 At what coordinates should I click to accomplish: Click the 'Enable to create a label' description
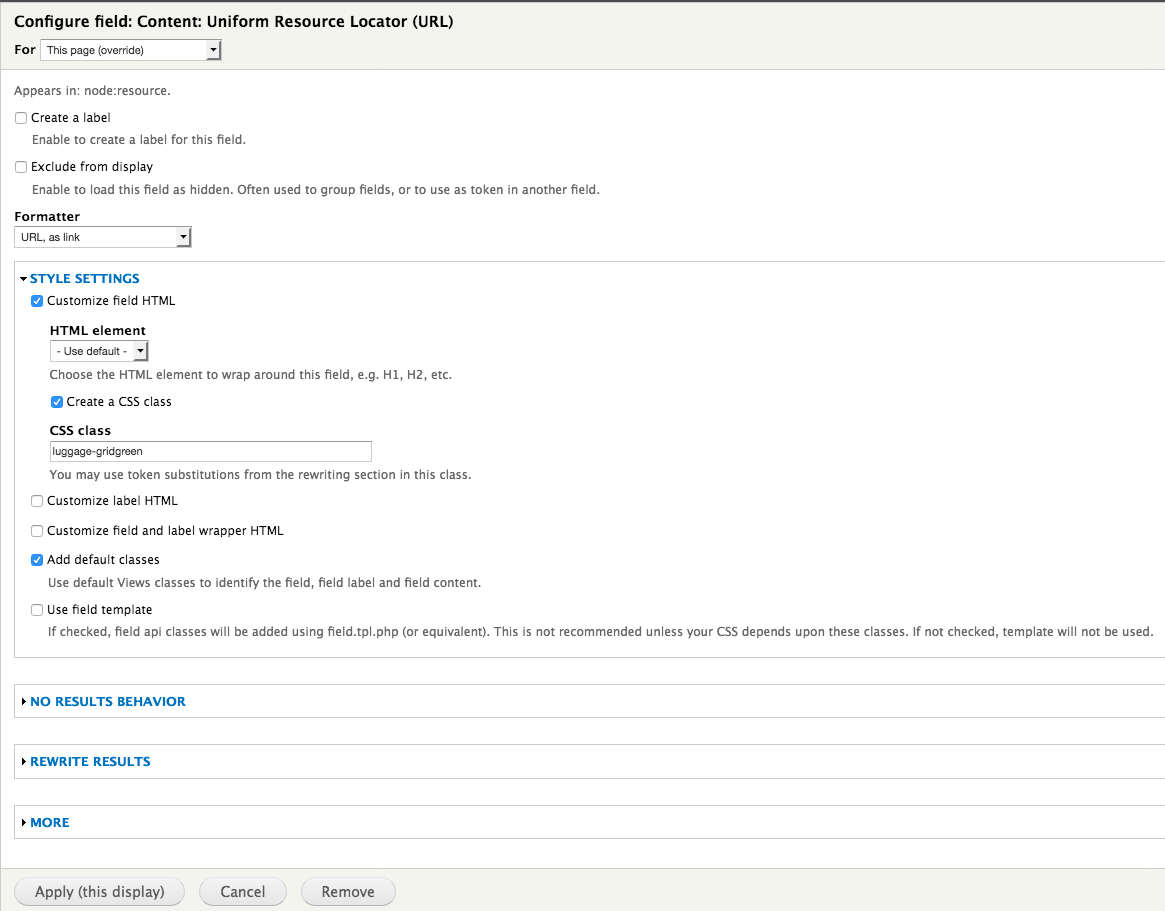point(139,140)
